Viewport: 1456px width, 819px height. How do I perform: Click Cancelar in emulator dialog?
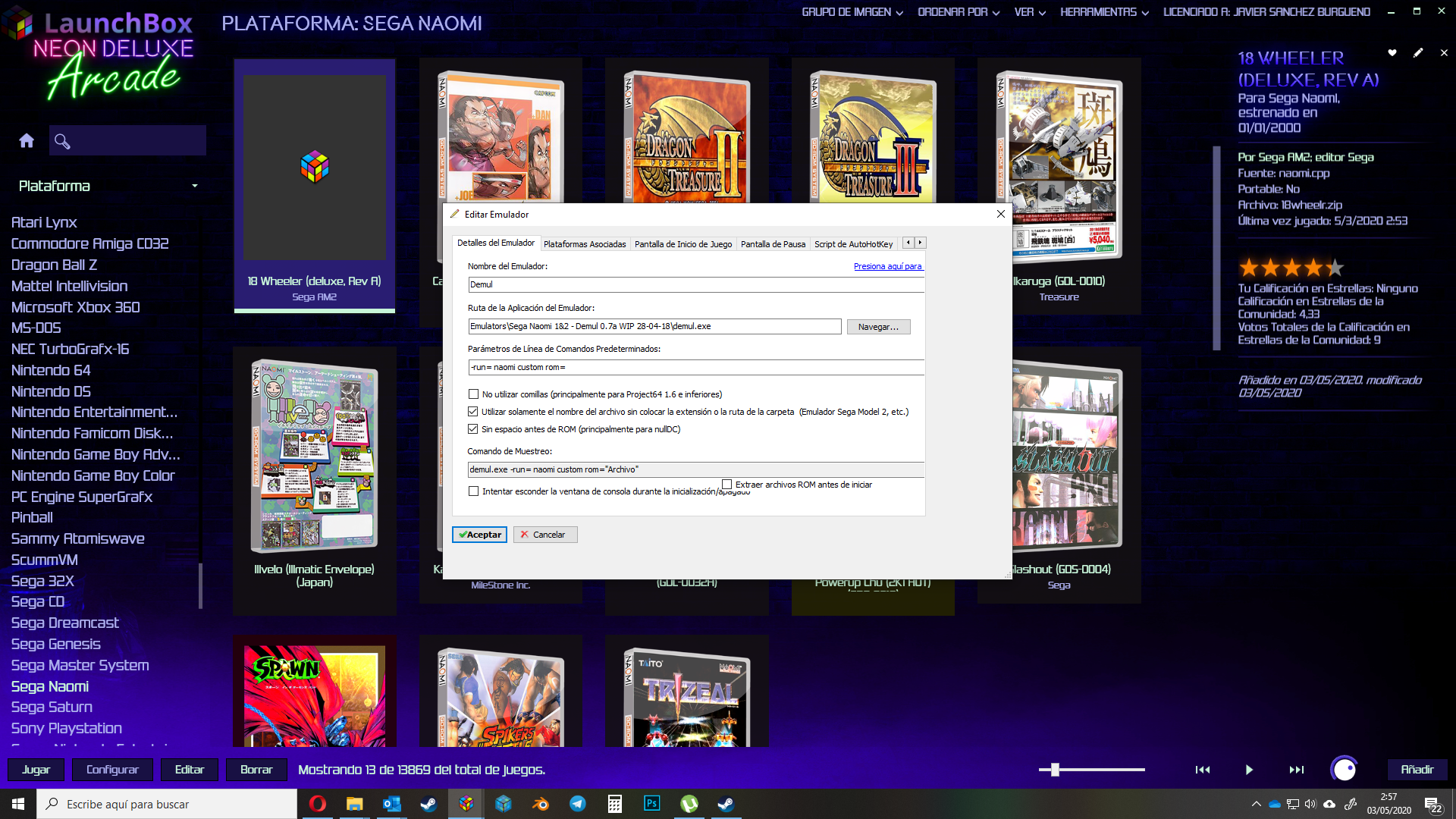(545, 535)
